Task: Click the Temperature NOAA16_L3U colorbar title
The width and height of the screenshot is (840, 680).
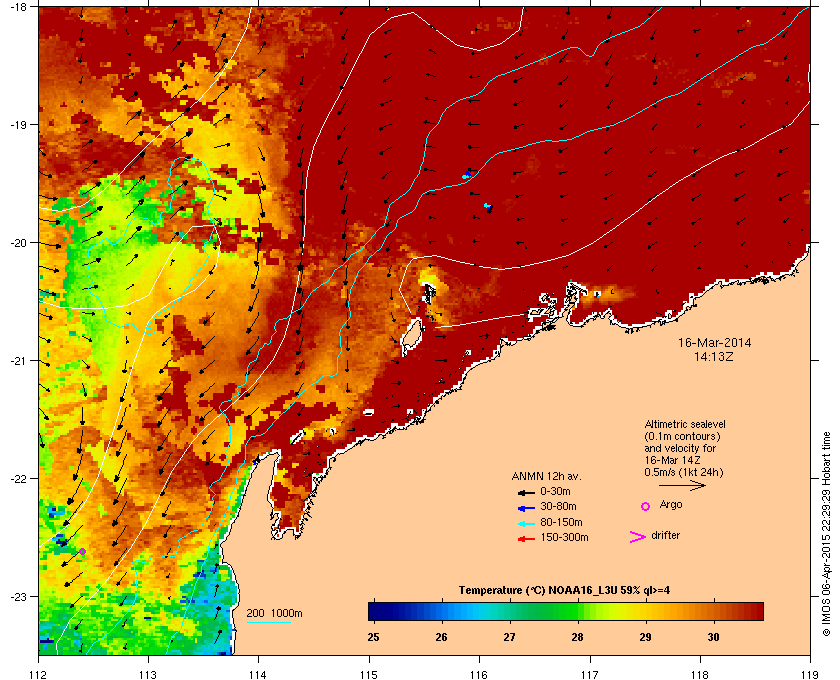Action: [x=564, y=591]
